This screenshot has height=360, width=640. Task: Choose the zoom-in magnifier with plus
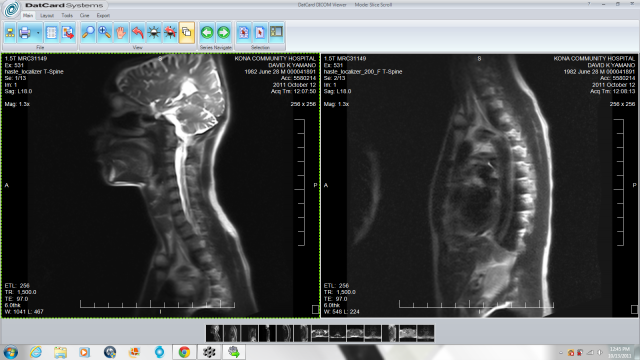tap(104, 32)
